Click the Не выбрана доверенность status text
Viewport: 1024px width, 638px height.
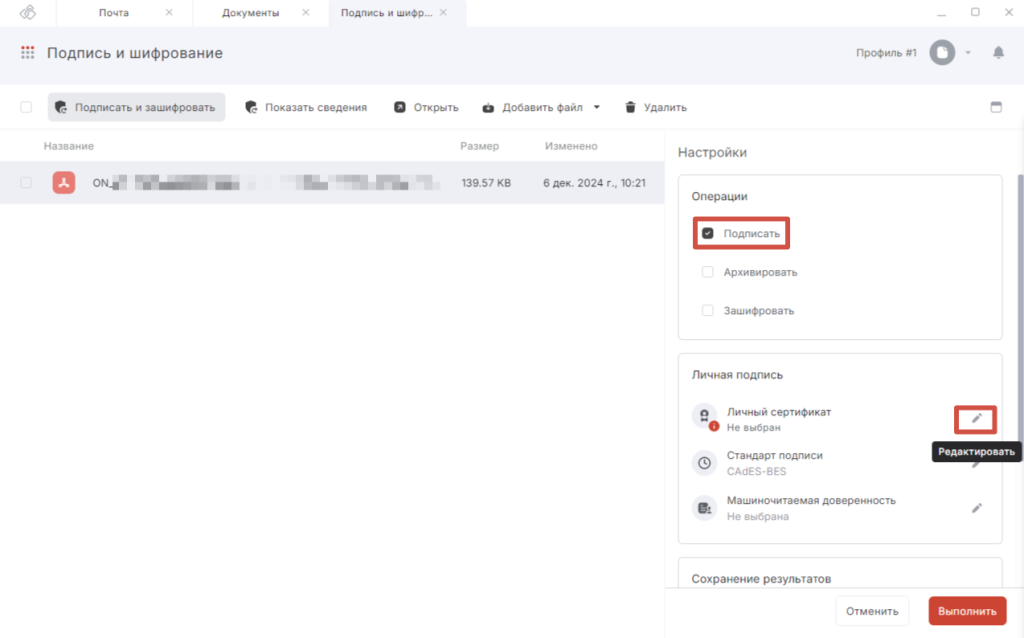click(x=758, y=516)
